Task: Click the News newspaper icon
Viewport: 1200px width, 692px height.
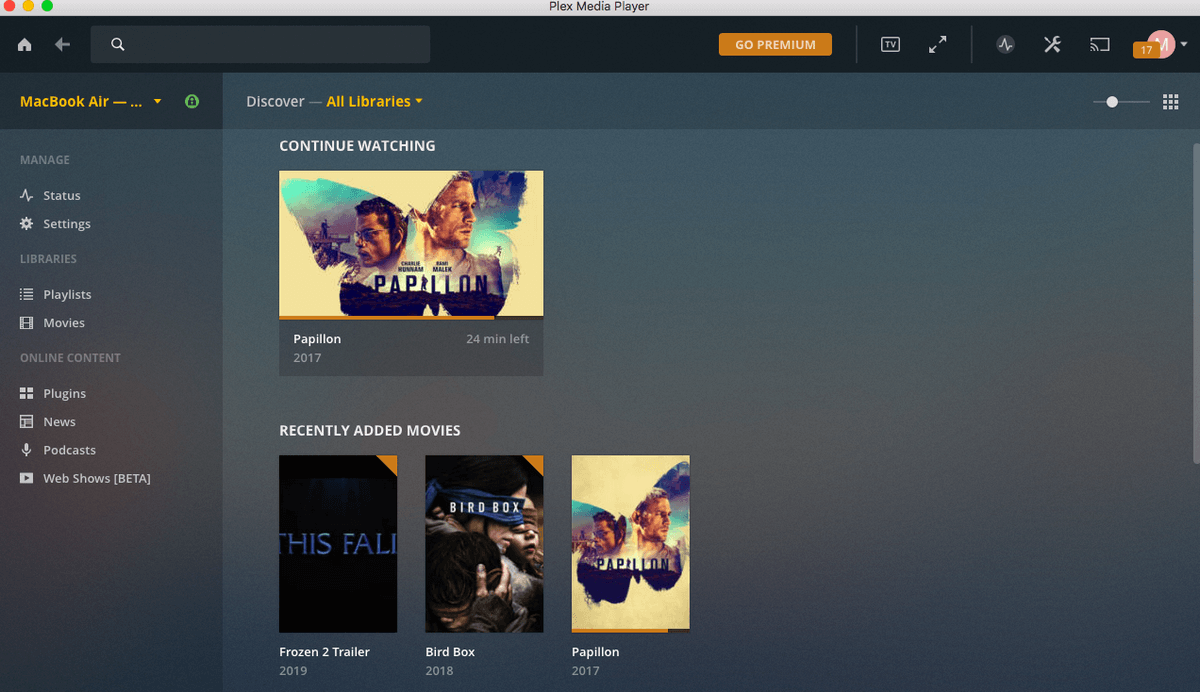Action: click(27, 422)
